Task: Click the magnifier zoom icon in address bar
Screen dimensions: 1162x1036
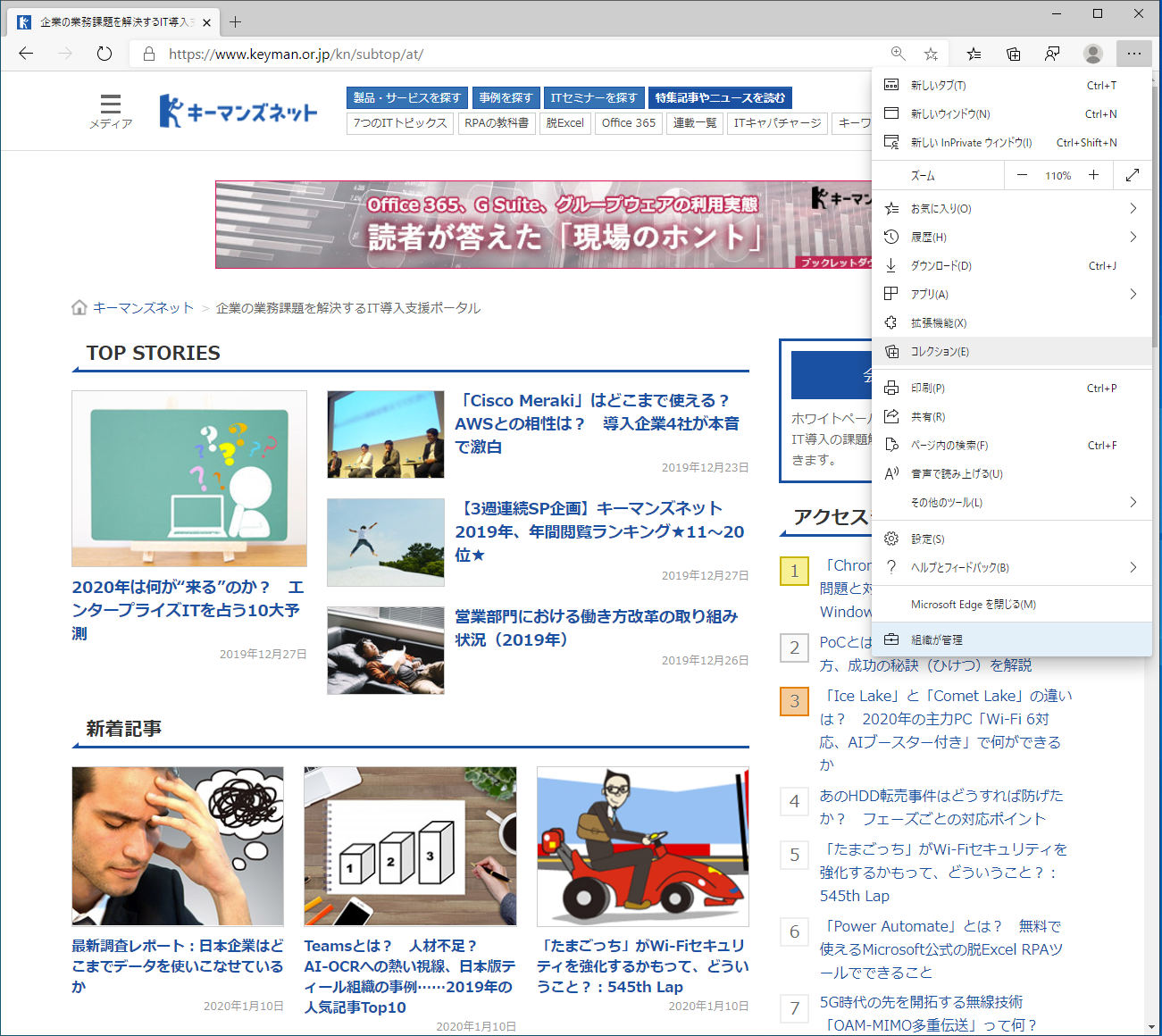Action: pos(899,54)
